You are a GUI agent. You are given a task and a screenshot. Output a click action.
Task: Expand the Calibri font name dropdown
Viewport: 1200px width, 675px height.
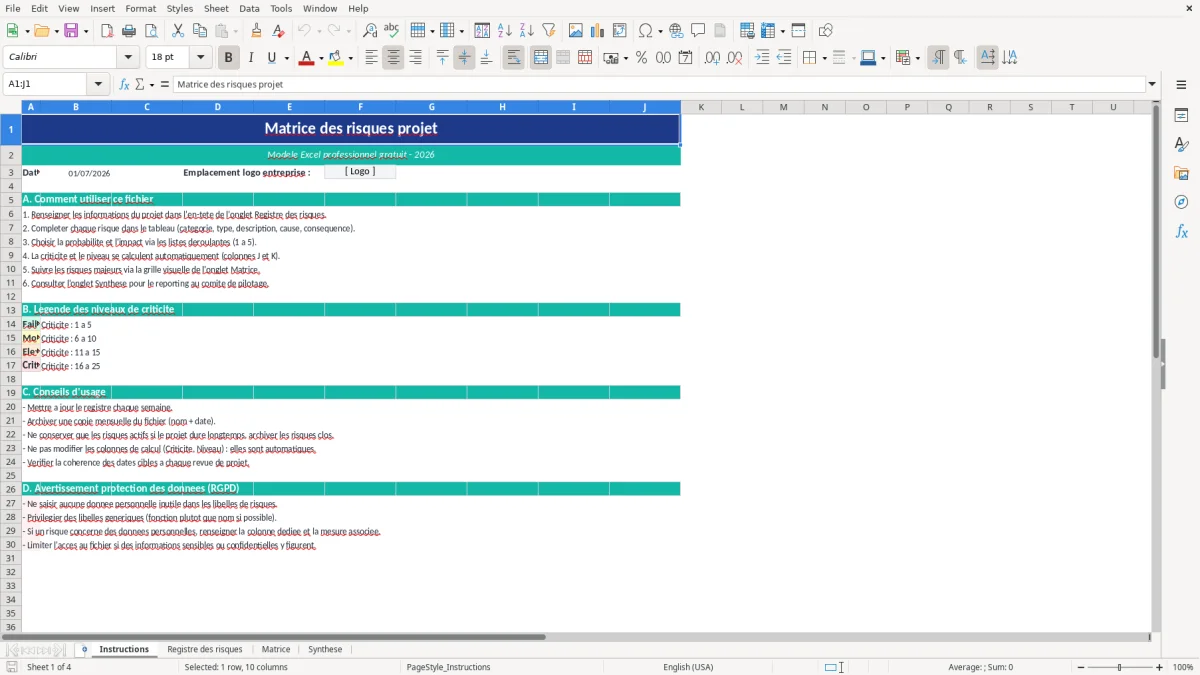pyautogui.click(x=127, y=58)
